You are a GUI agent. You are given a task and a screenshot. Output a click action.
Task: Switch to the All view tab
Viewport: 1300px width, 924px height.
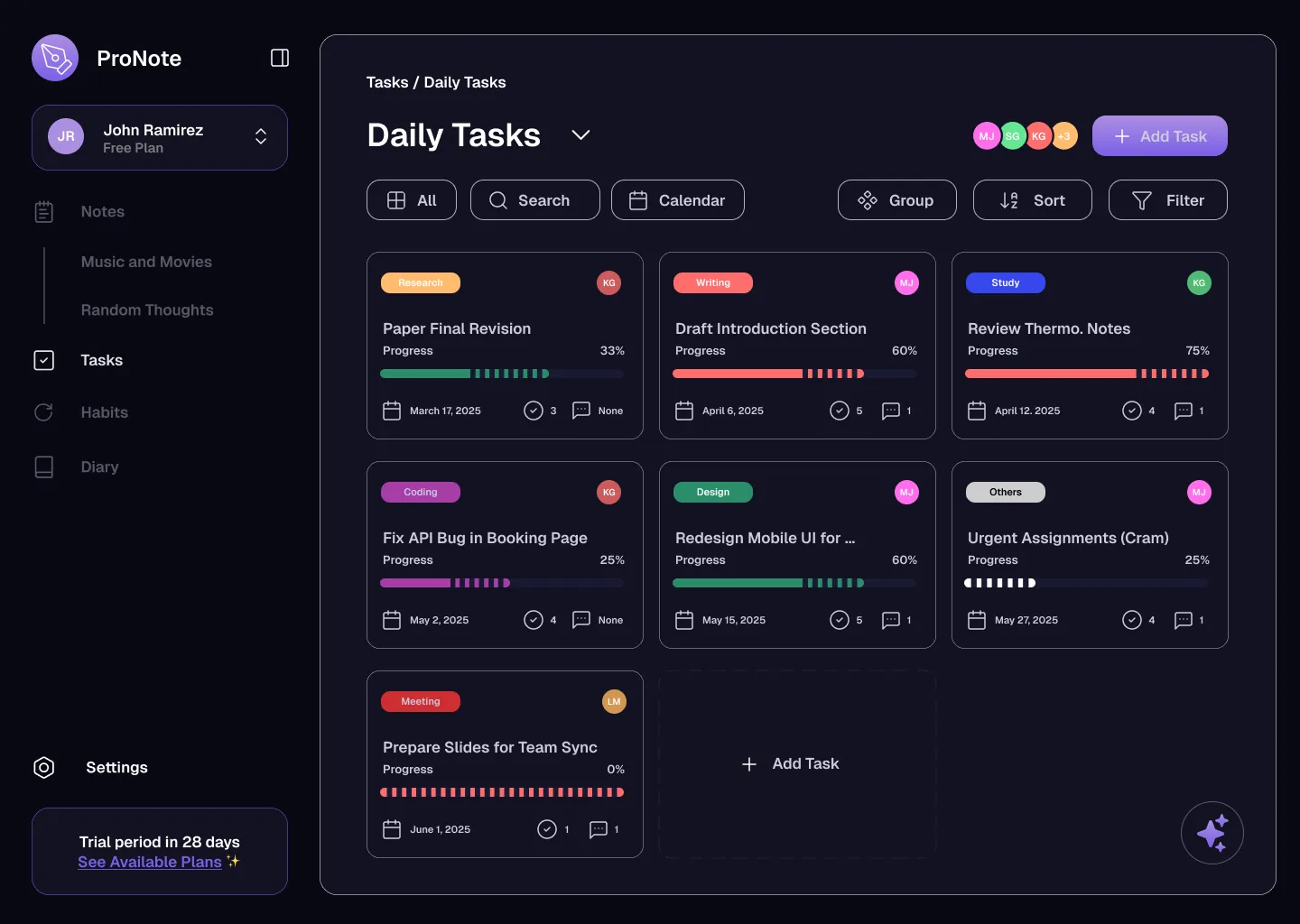pyautogui.click(x=412, y=199)
